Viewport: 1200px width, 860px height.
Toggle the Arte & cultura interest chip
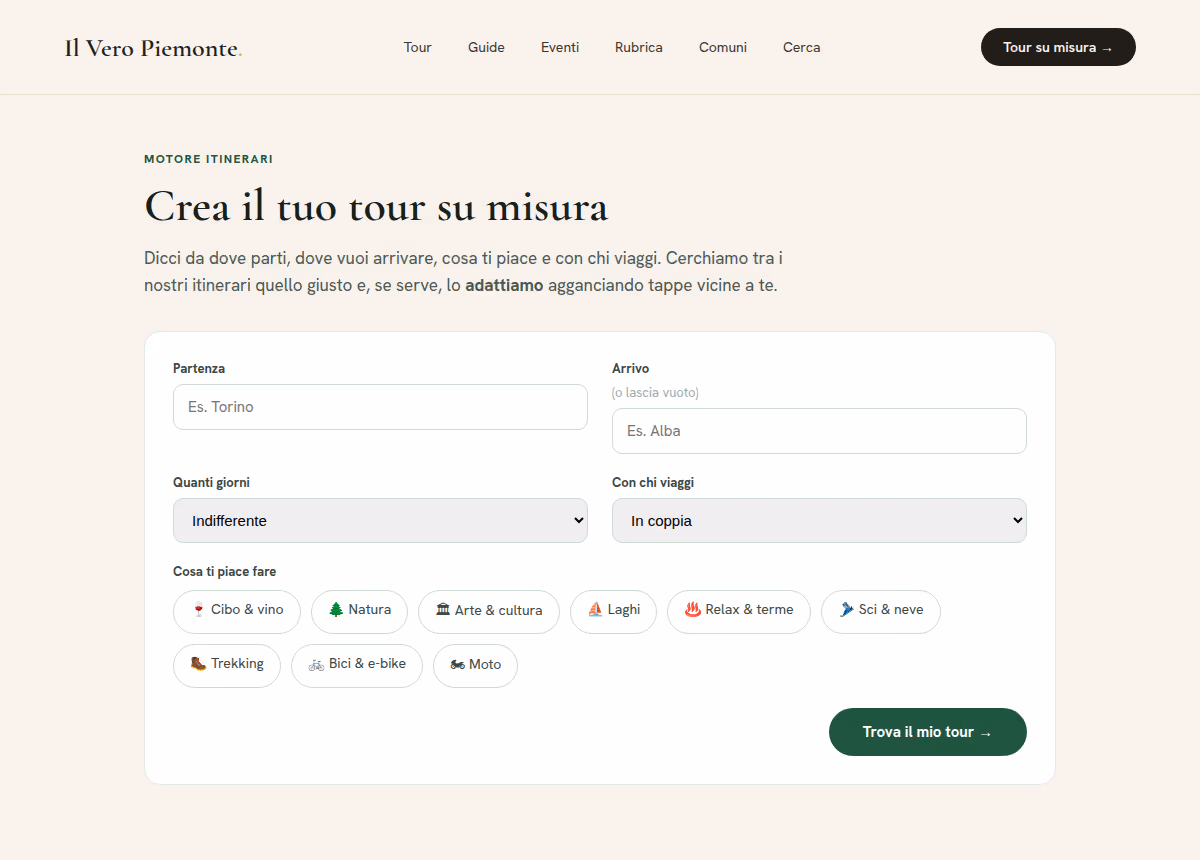[x=489, y=611]
